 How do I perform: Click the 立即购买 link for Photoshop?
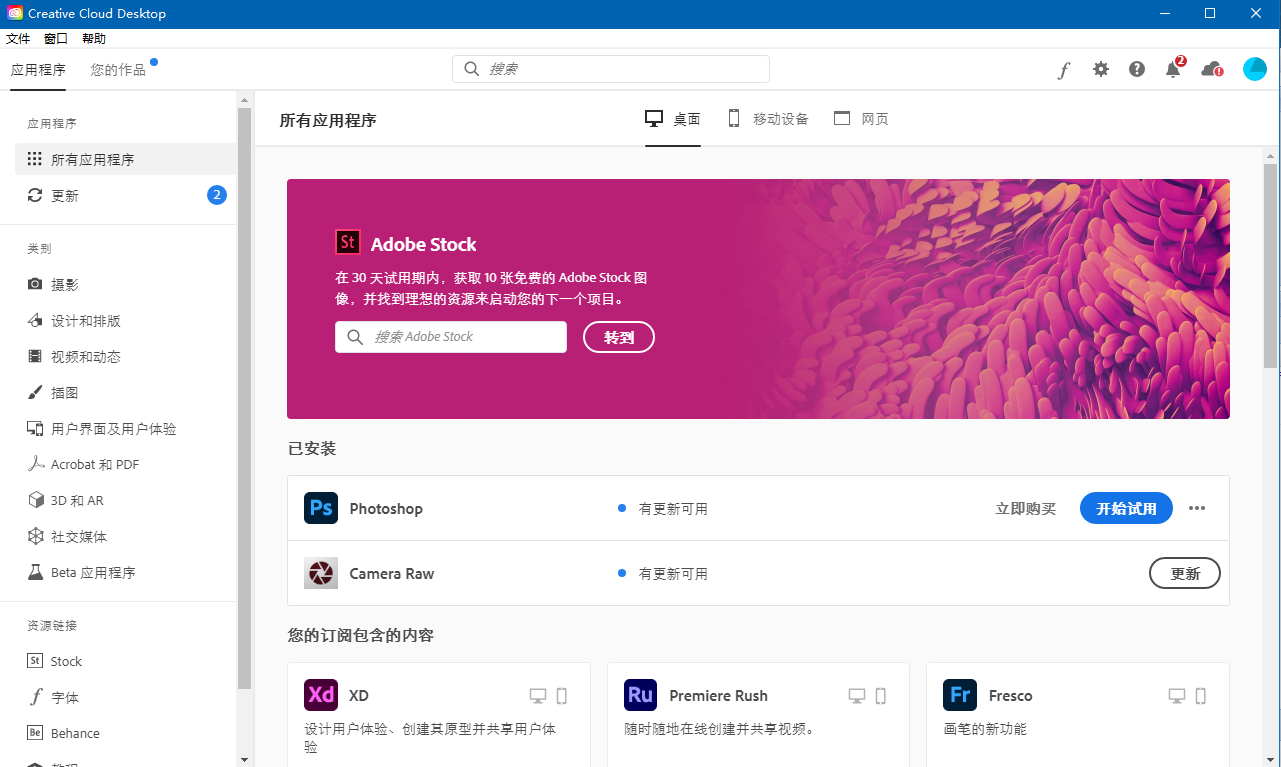[1025, 508]
